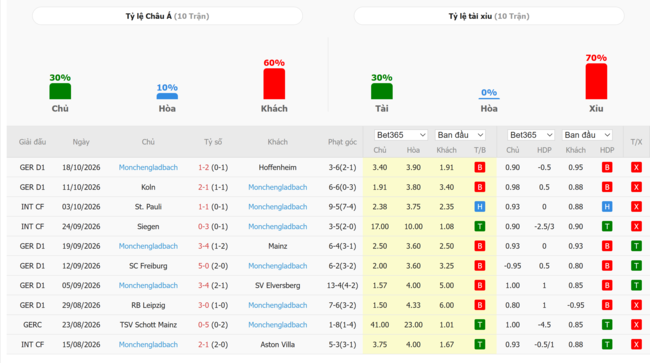Select the Tỷ lệ Châu Á tab
Image resolution: width=650 pixels, height=363 pixels.
[x=167, y=16]
